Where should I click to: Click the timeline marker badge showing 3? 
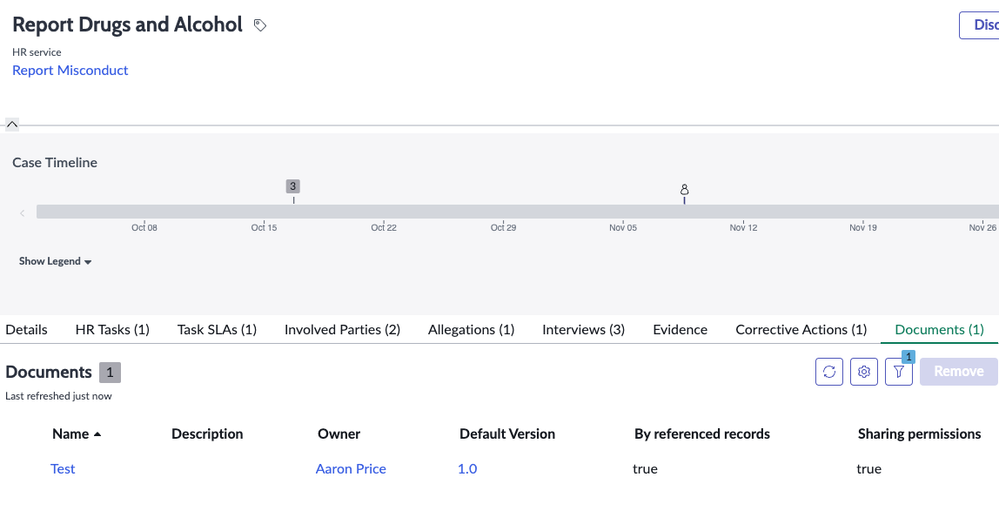pos(293,186)
